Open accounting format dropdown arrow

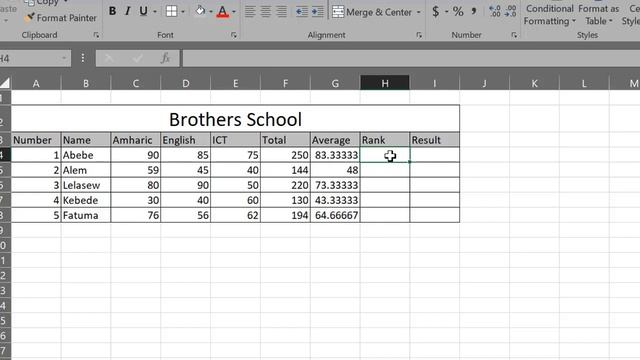[446, 12]
